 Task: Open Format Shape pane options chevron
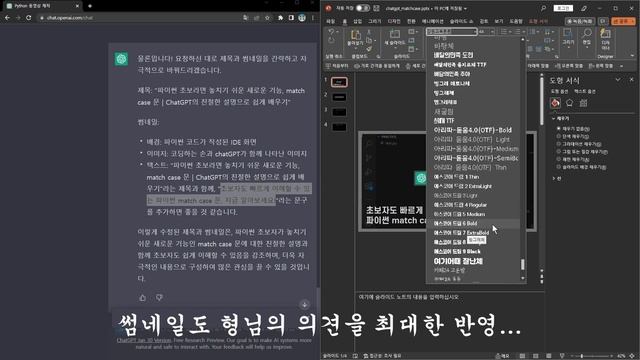point(618,80)
